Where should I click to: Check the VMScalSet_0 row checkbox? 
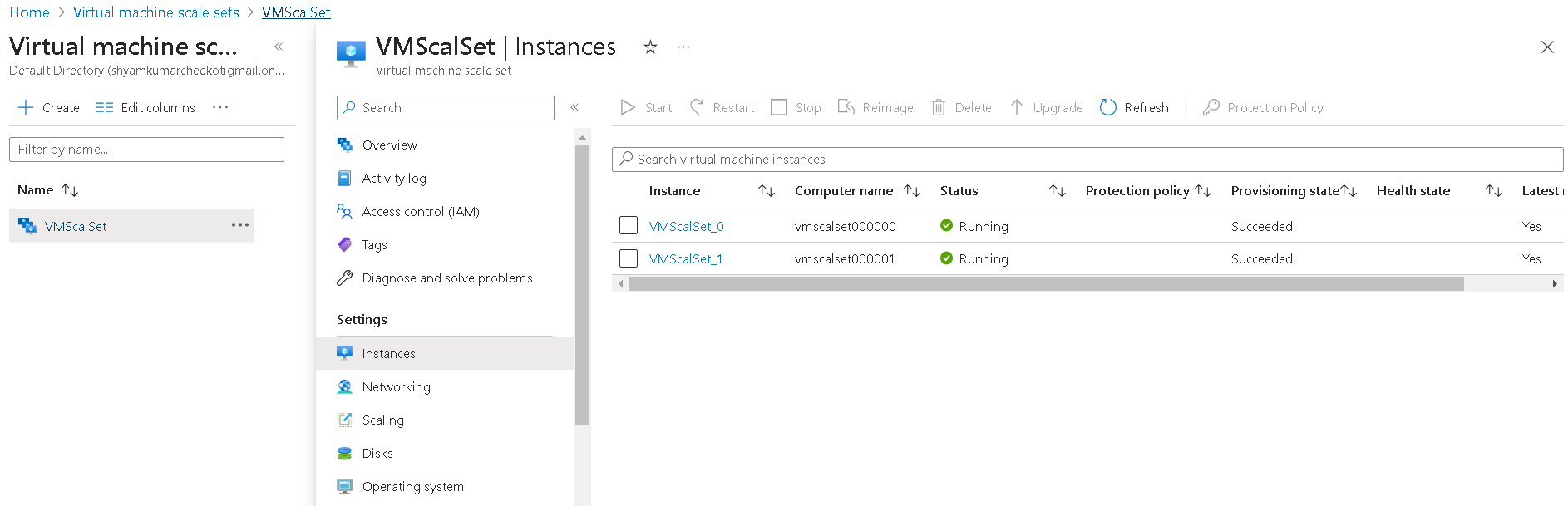[629, 226]
